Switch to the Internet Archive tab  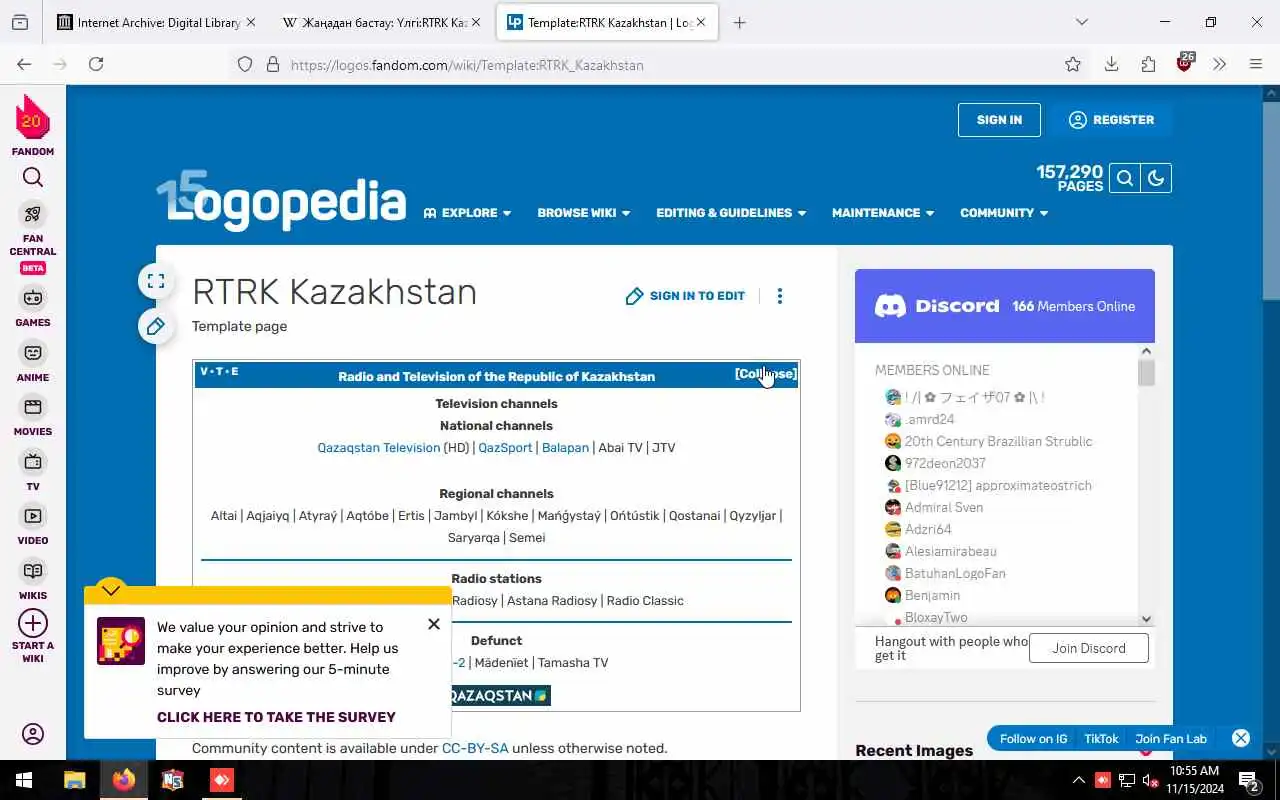point(157,22)
